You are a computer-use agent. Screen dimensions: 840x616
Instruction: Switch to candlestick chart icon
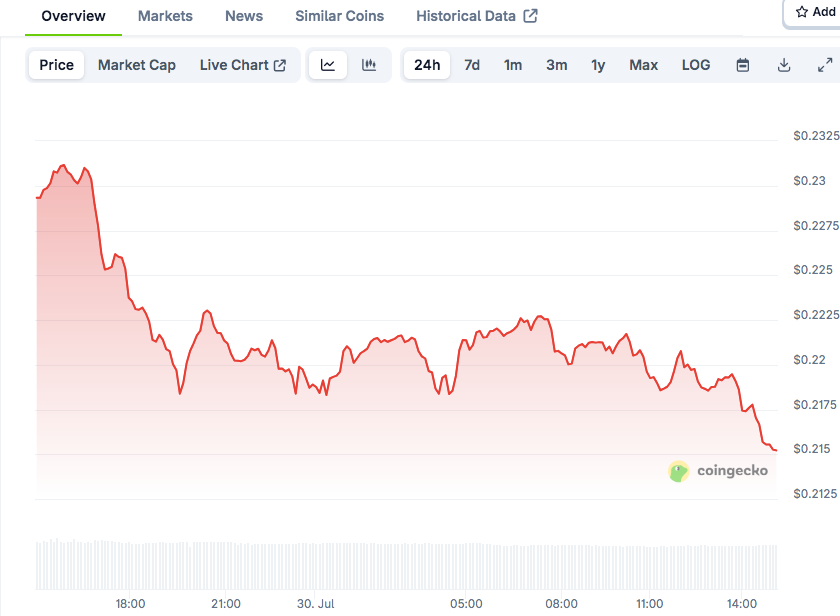(x=369, y=65)
